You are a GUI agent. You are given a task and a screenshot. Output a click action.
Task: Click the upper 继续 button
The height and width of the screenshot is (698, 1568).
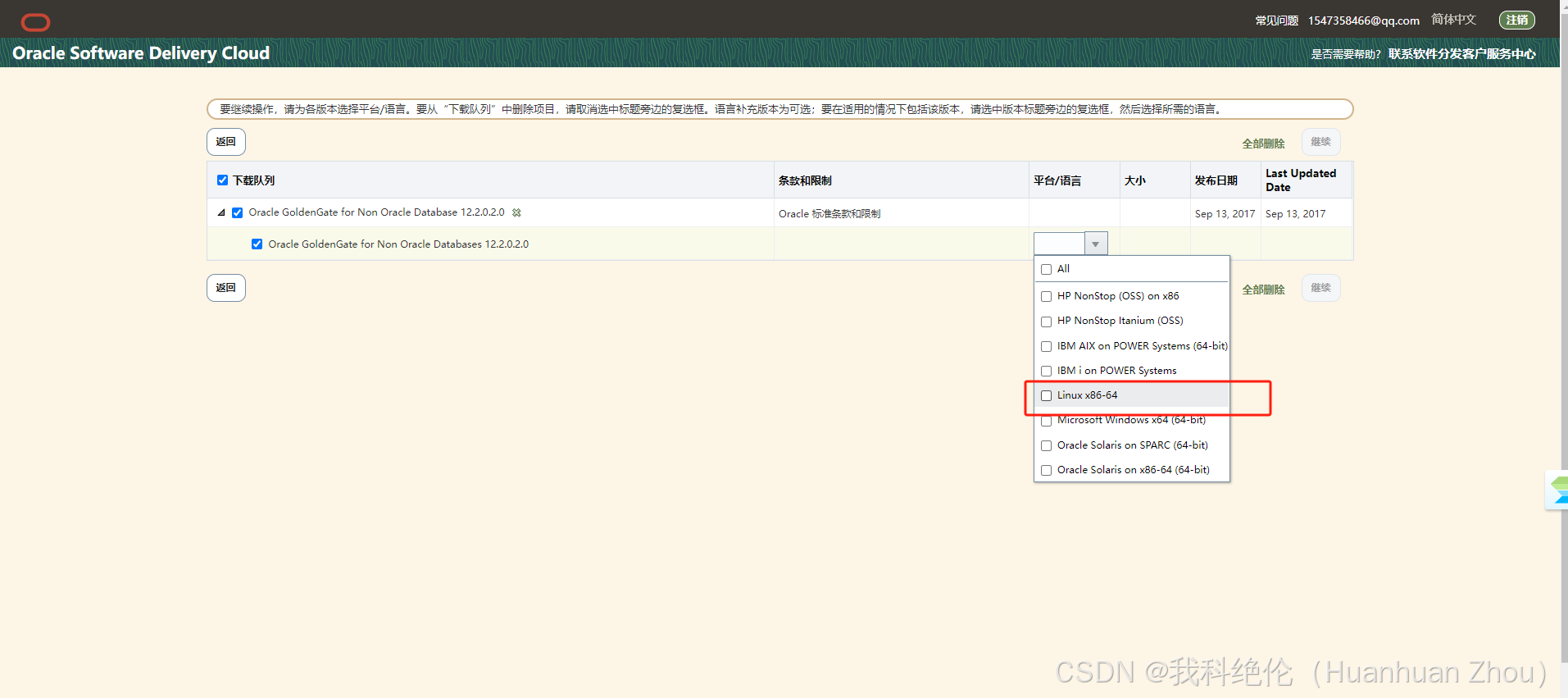pos(1320,142)
